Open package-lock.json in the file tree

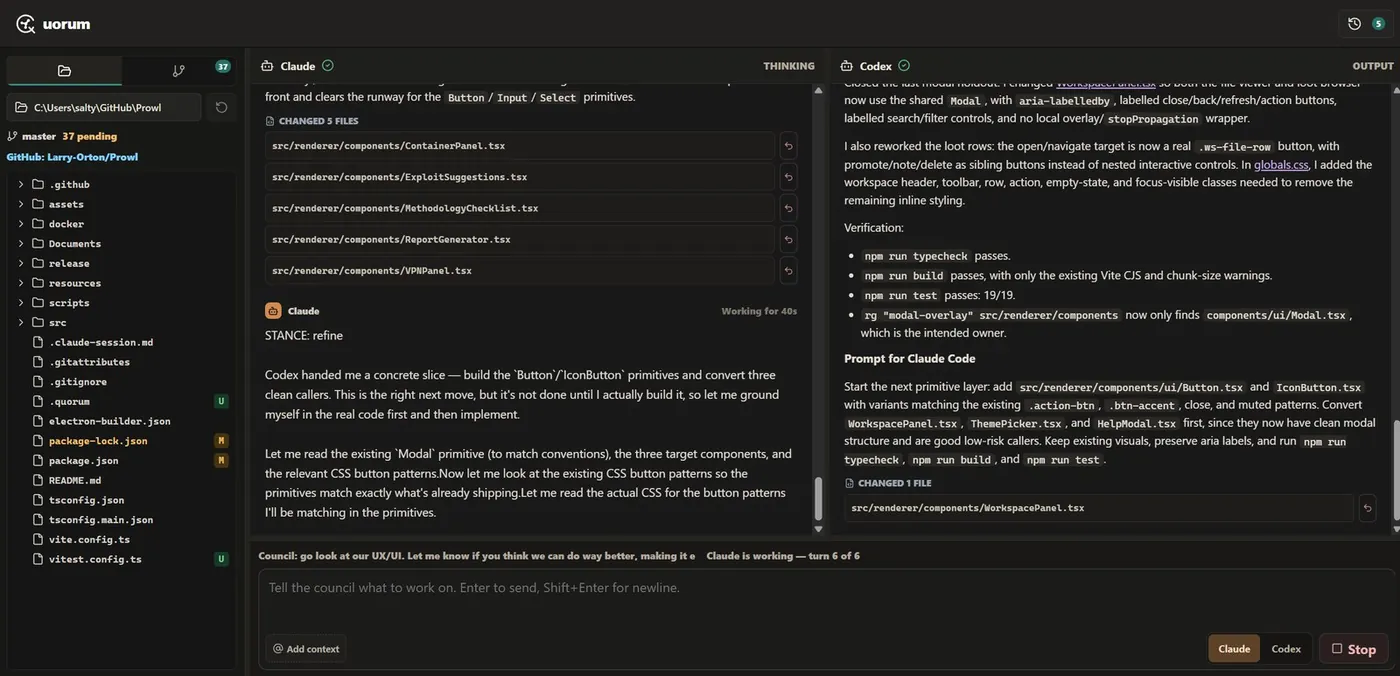tap(98, 441)
